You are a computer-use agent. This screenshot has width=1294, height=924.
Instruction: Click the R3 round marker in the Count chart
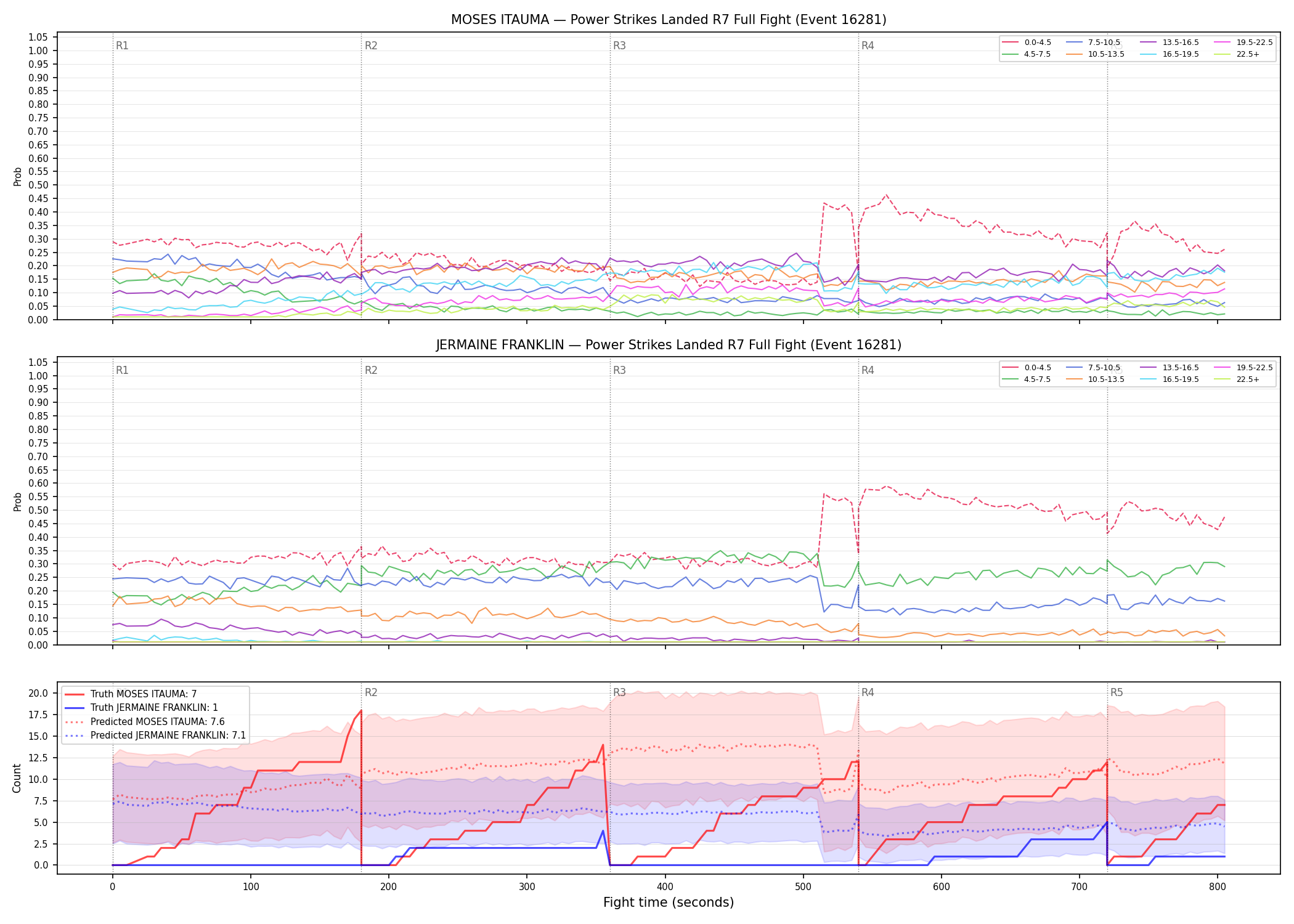tap(619, 693)
